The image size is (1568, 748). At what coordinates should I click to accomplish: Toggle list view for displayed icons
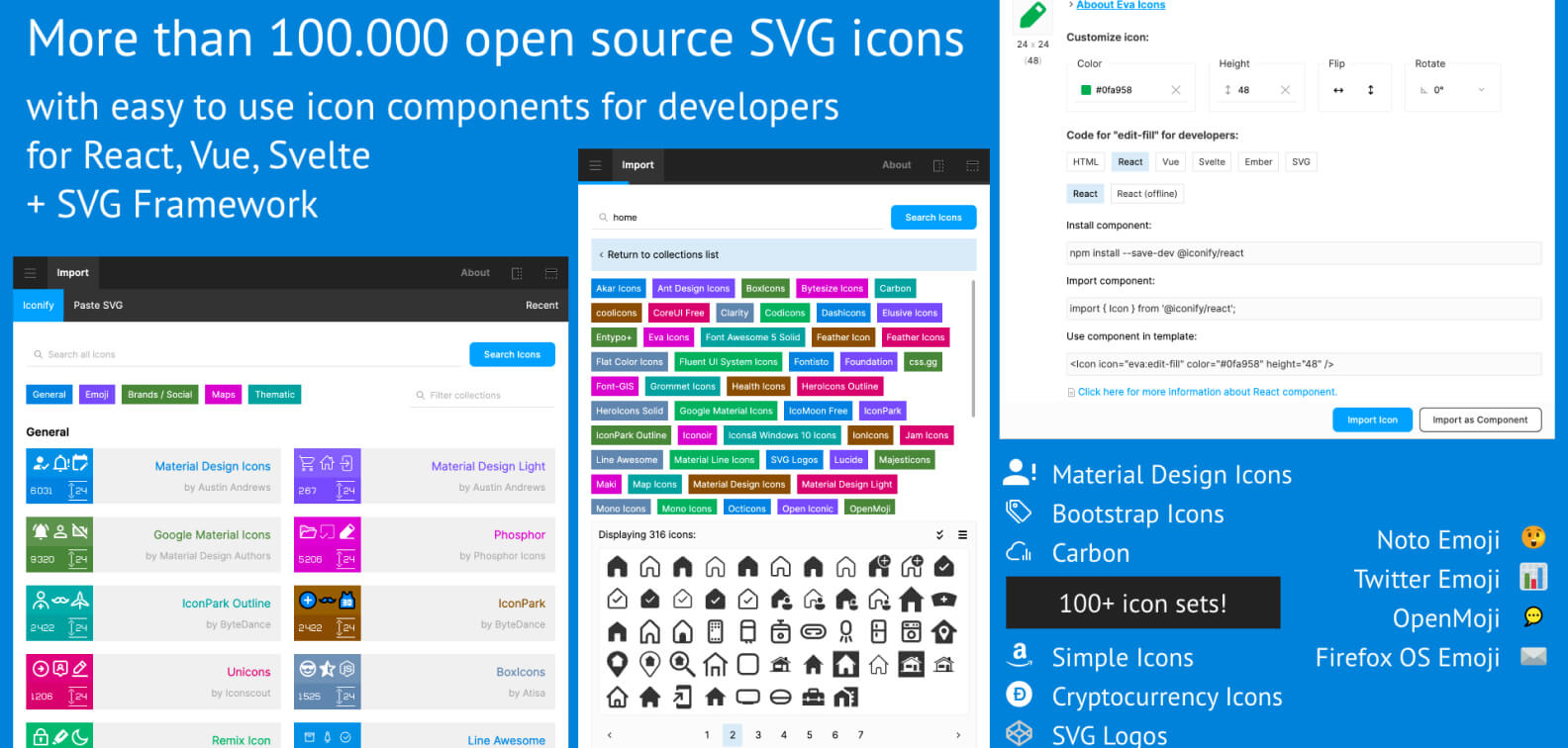click(x=962, y=535)
